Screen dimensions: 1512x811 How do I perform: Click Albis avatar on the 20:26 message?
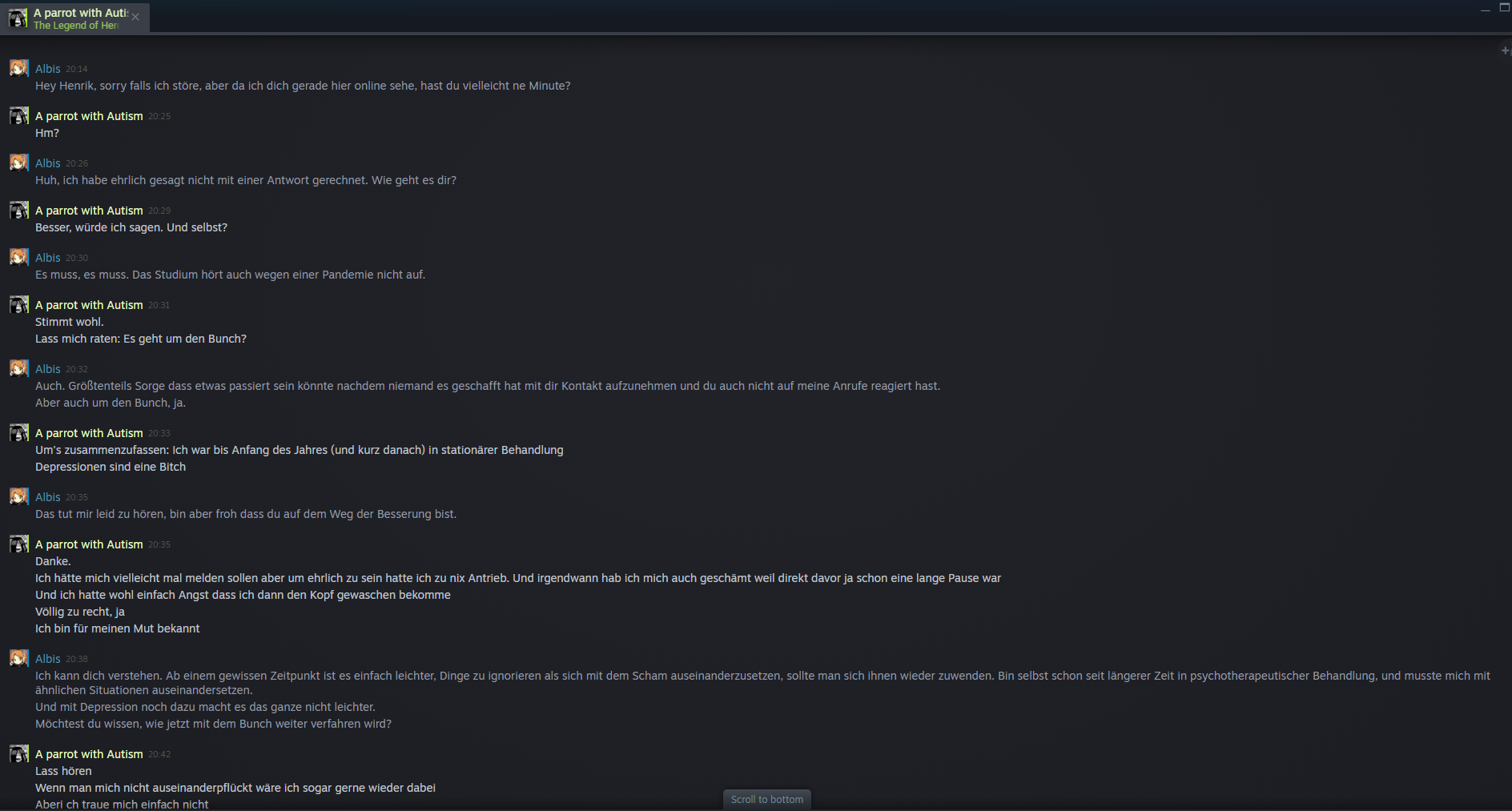[19, 163]
